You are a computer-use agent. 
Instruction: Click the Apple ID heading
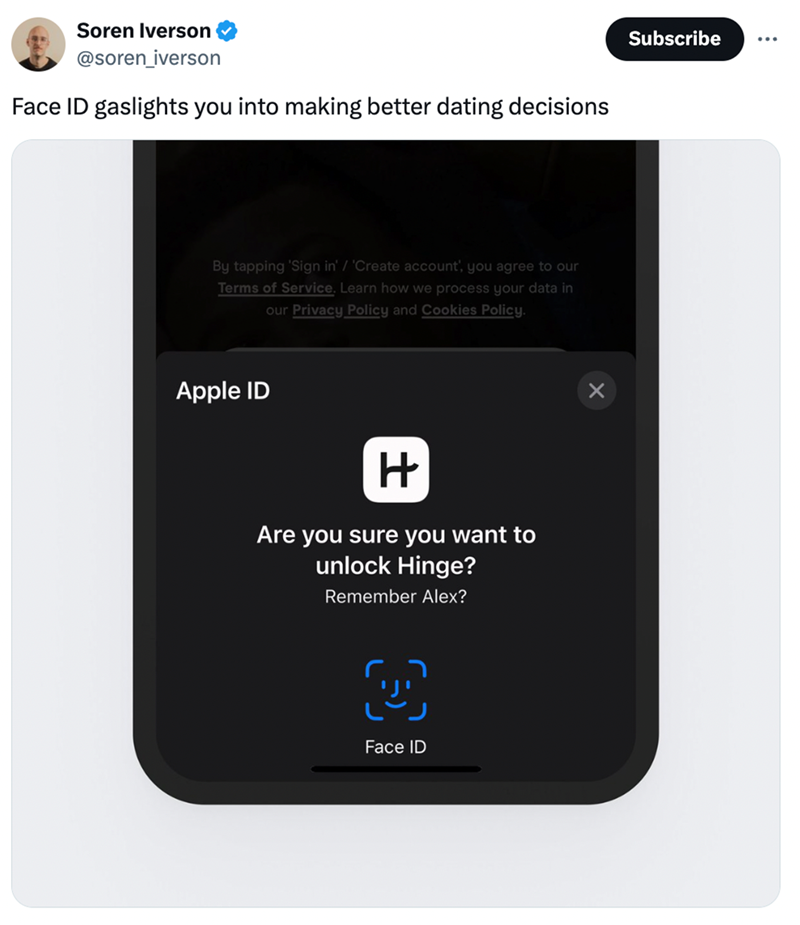pyautogui.click(x=223, y=391)
